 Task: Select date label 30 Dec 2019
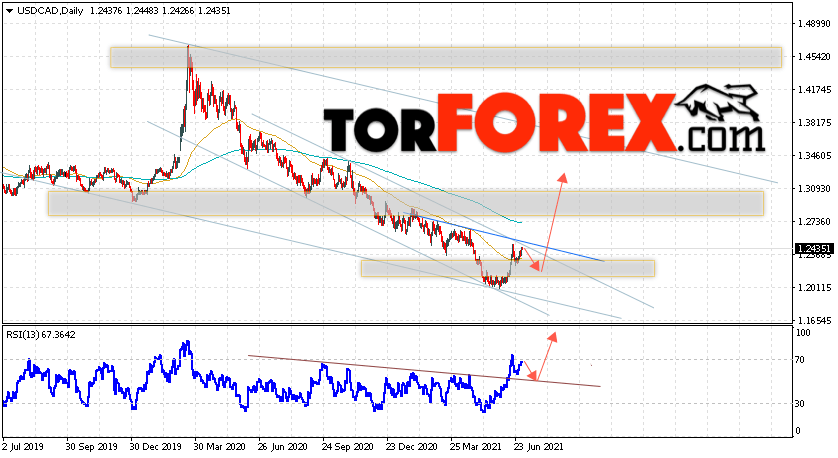pyautogui.click(x=156, y=446)
